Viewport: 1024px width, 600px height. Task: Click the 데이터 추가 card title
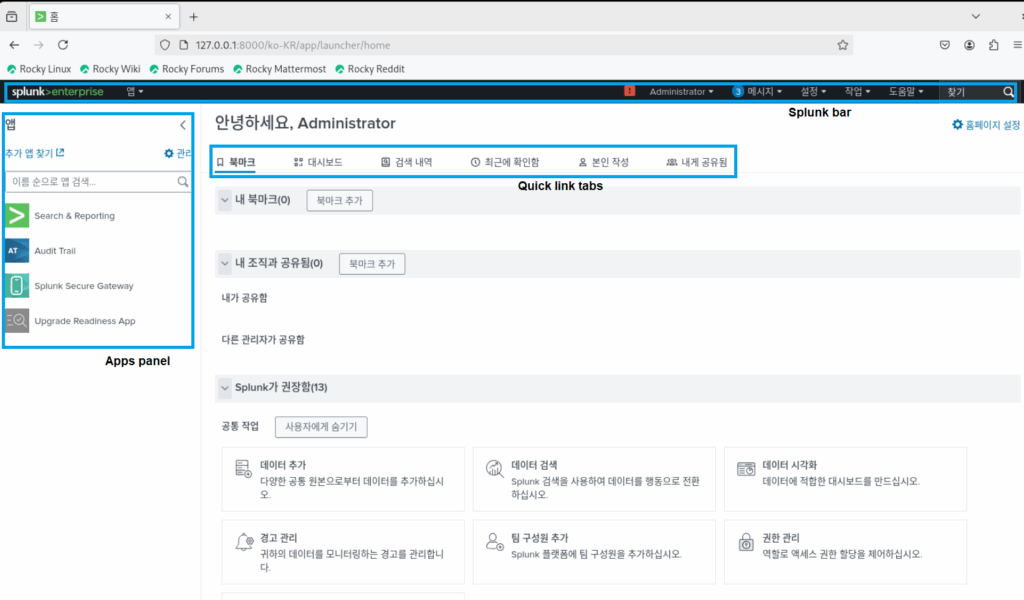[283, 465]
